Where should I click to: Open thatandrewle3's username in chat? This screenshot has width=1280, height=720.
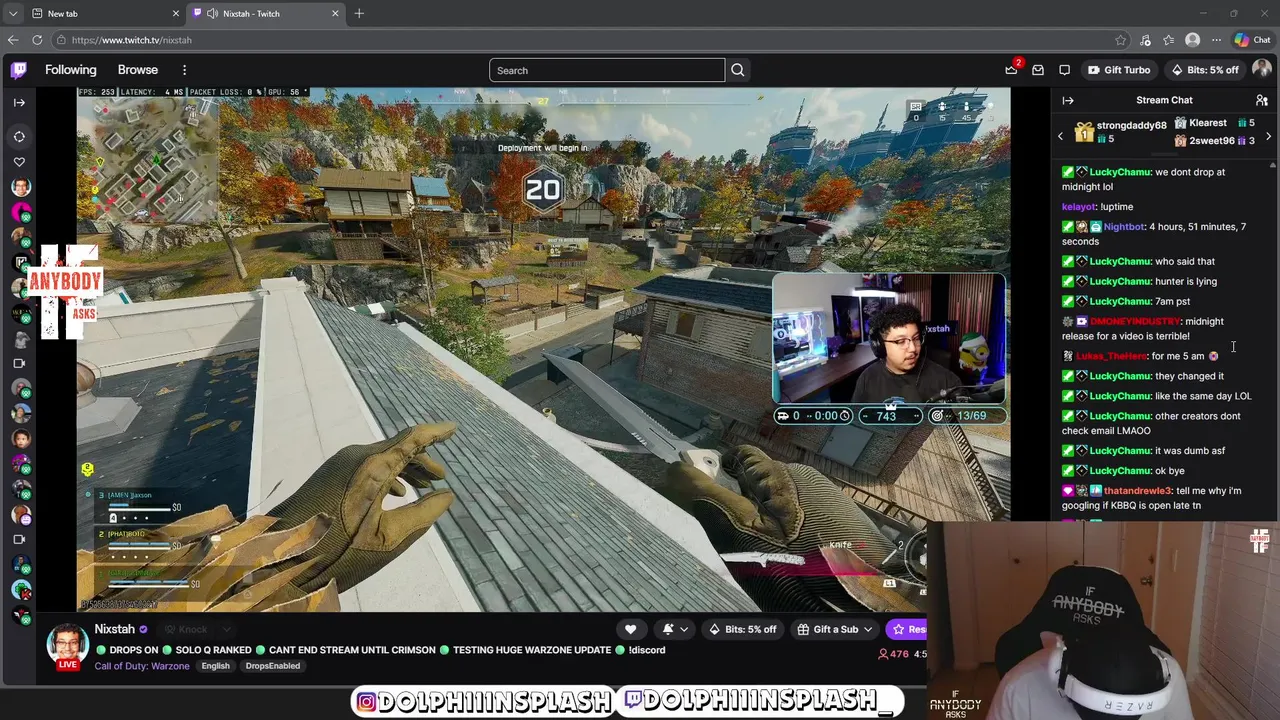click(1138, 491)
